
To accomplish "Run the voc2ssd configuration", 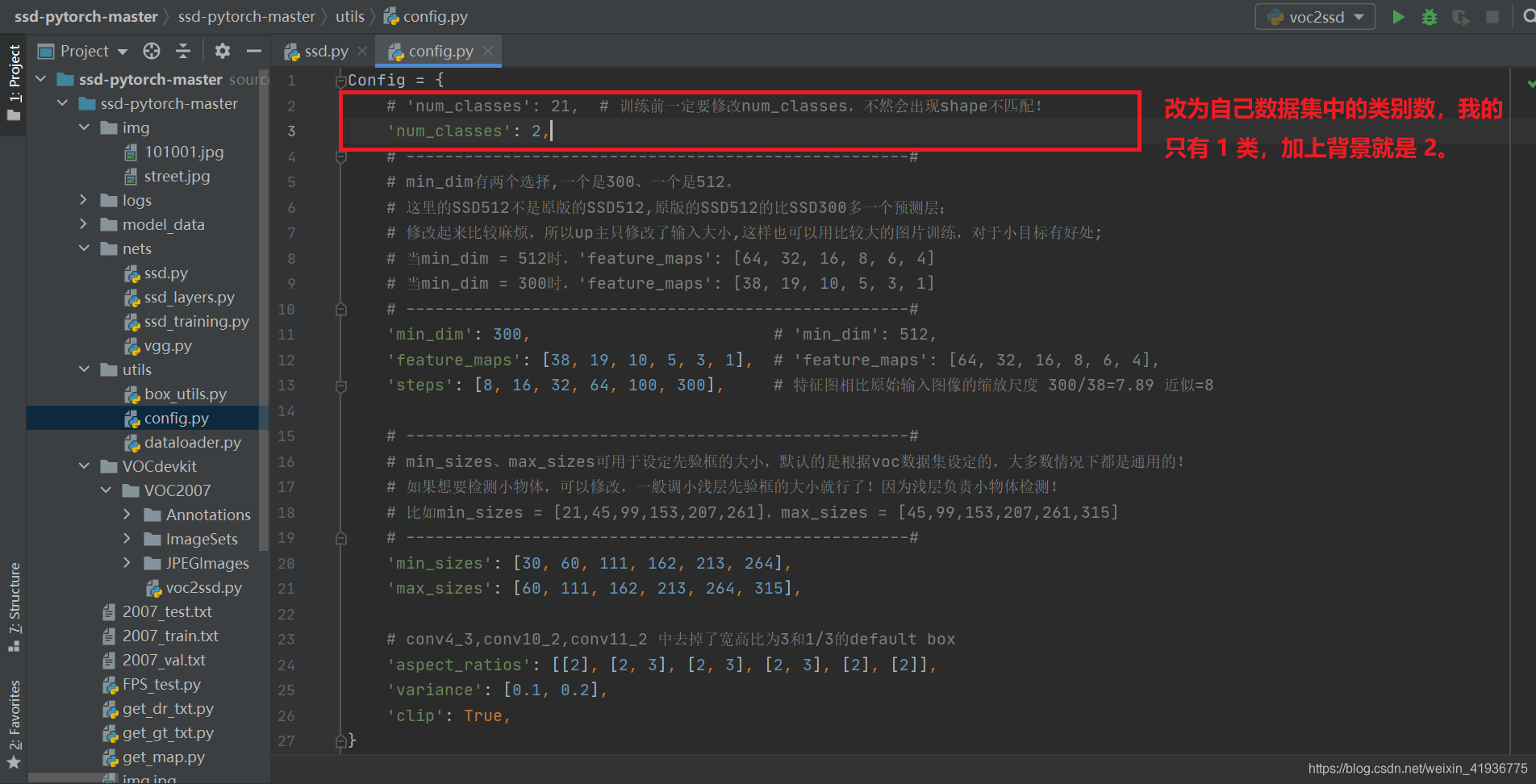I will [1398, 17].
